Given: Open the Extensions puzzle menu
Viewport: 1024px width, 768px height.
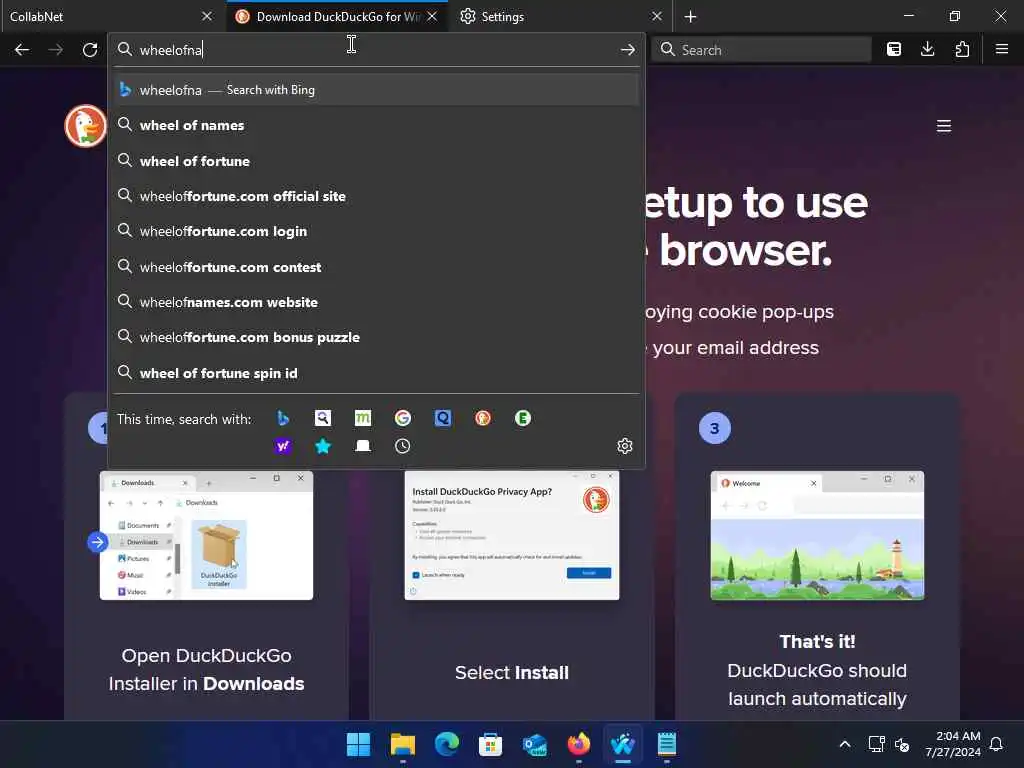Looking at the screenshot, I should (x=962, y=50).
